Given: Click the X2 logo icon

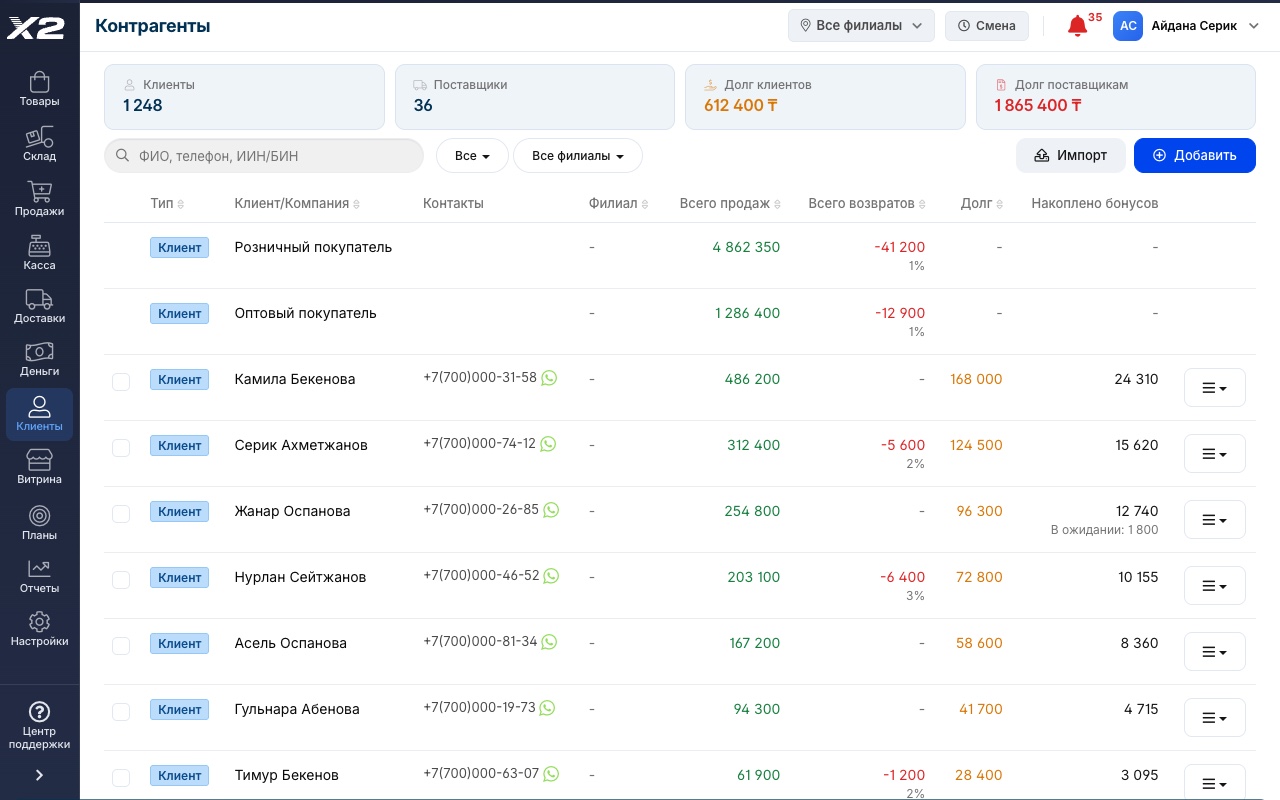Looking at the screenshot, I should pyautogui.click(x=36, y=28).
